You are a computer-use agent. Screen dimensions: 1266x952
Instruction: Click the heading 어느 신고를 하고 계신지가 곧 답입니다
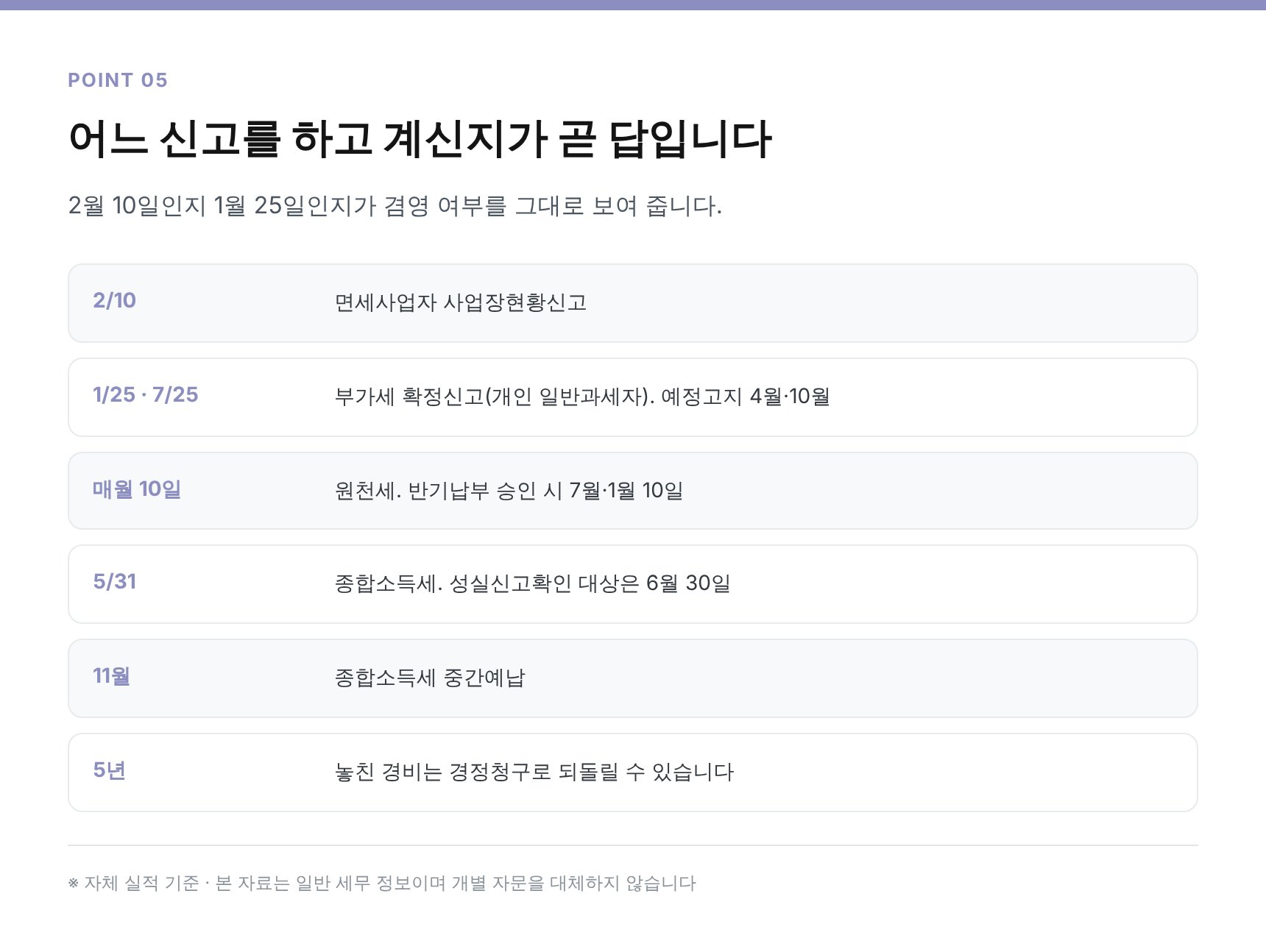pyautogui.click(x=420, y=139)
